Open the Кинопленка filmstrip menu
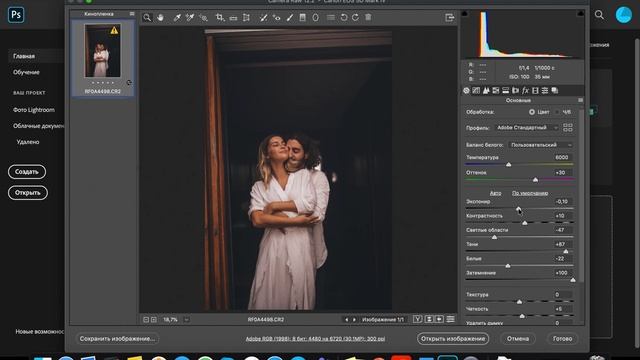The height and width of the screenshot is (360, 640). pos(132,14)
